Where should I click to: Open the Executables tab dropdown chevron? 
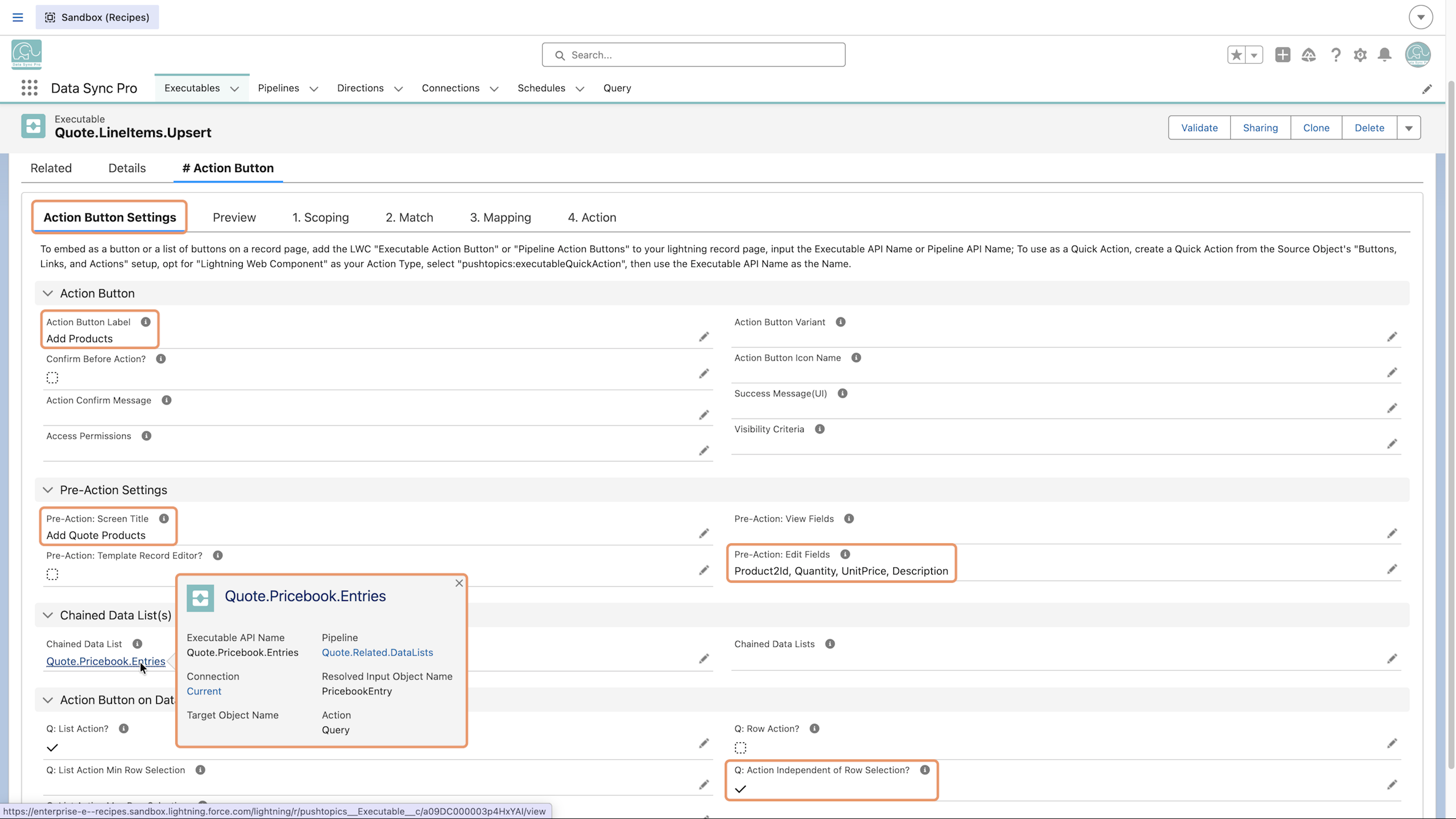point(235,89)
